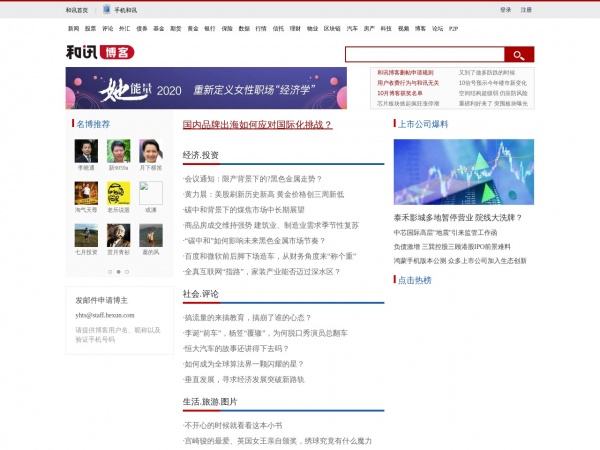Viewport: 600px width, 450px height.
Task: Open the 她能量 2020 banner
Action: click(x=206, y=88)
